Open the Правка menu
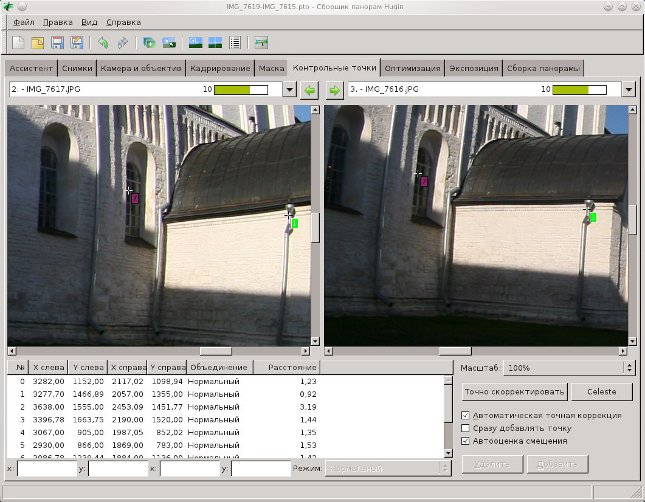The height and width of the screenshot is (502, 645). click(58, 22)
